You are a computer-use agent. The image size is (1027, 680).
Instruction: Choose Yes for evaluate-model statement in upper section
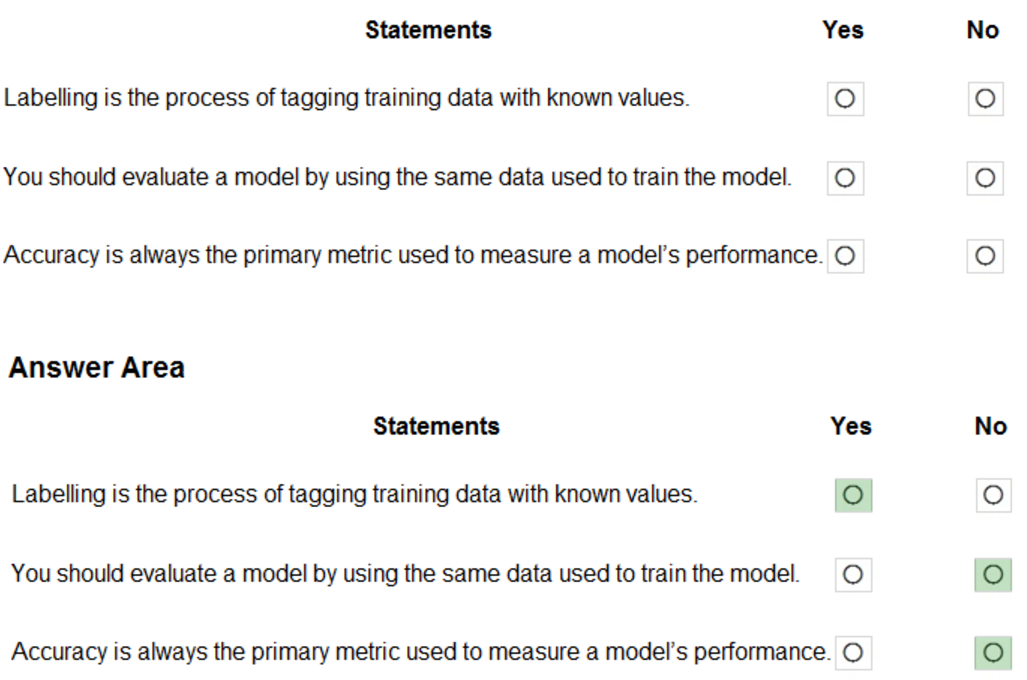pyautogui.click(x=845, y=178)
